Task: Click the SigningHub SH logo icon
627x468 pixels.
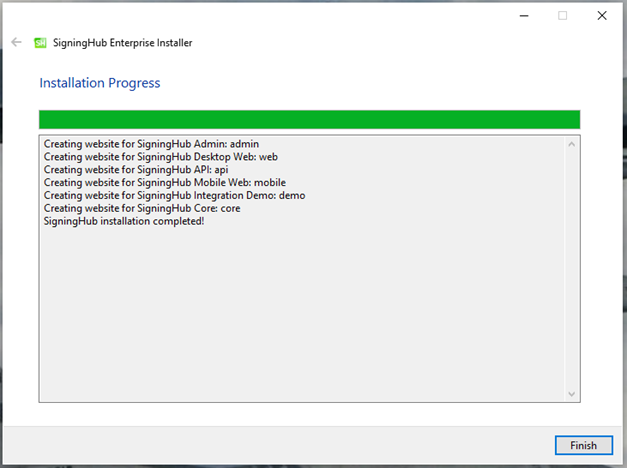Action: click(40, 42)
